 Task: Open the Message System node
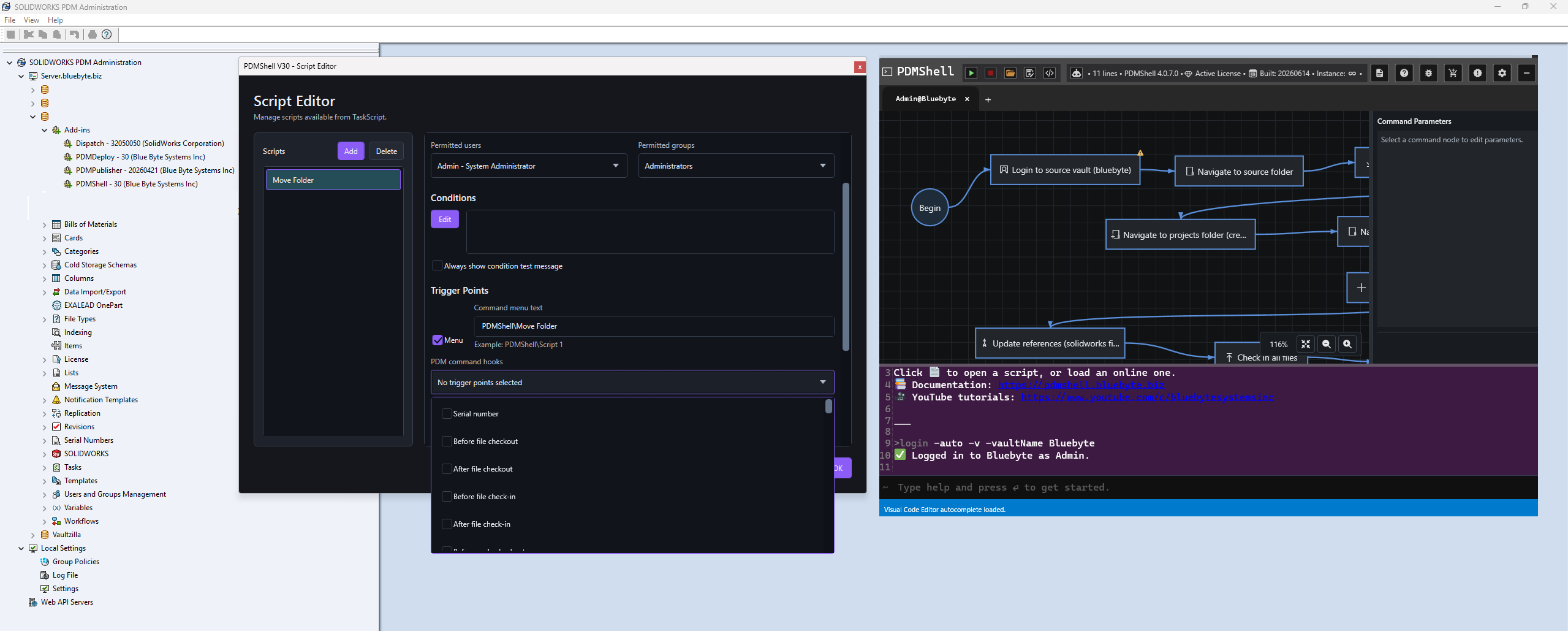[91, 386]
